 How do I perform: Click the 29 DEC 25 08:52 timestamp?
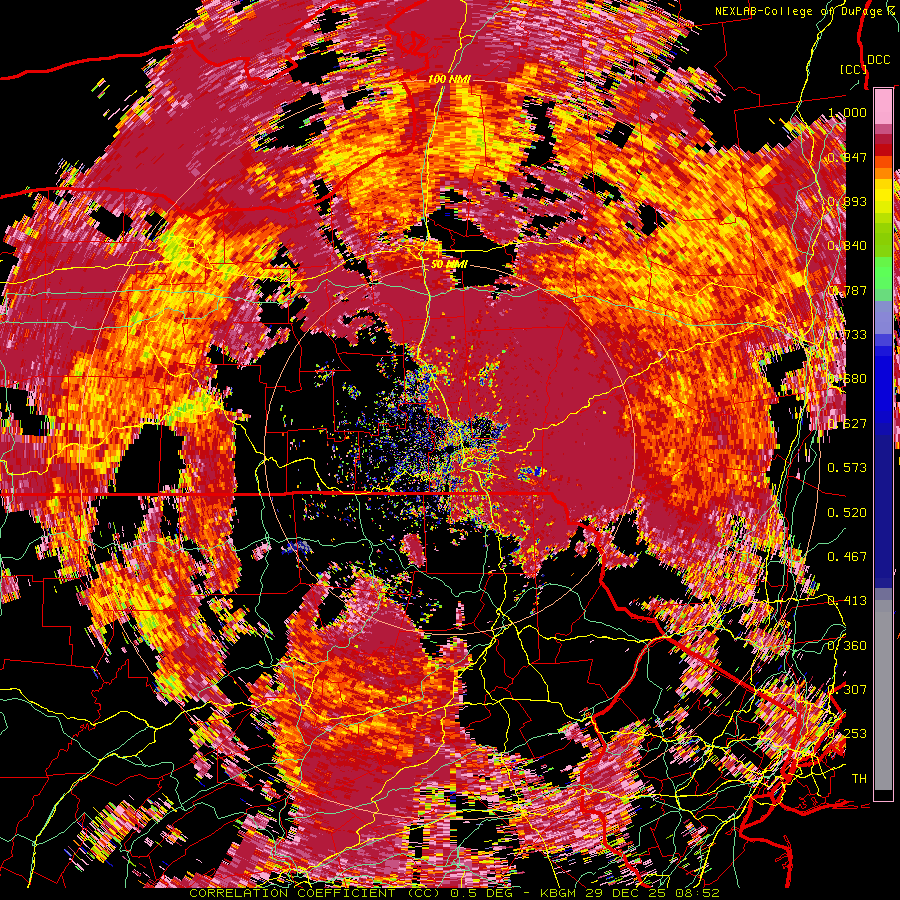654,893
